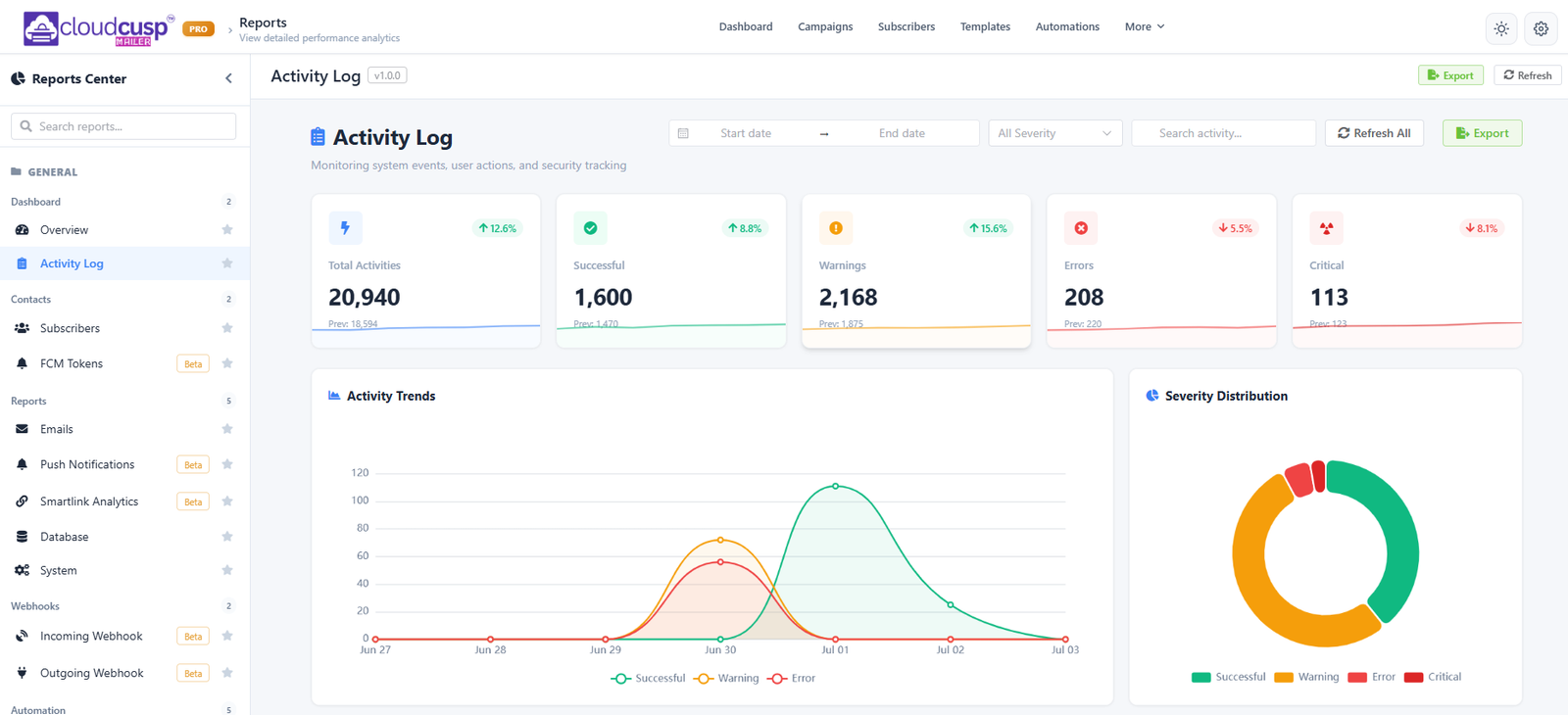Collapse the Dashboard sidebar section

click(123, 202)
